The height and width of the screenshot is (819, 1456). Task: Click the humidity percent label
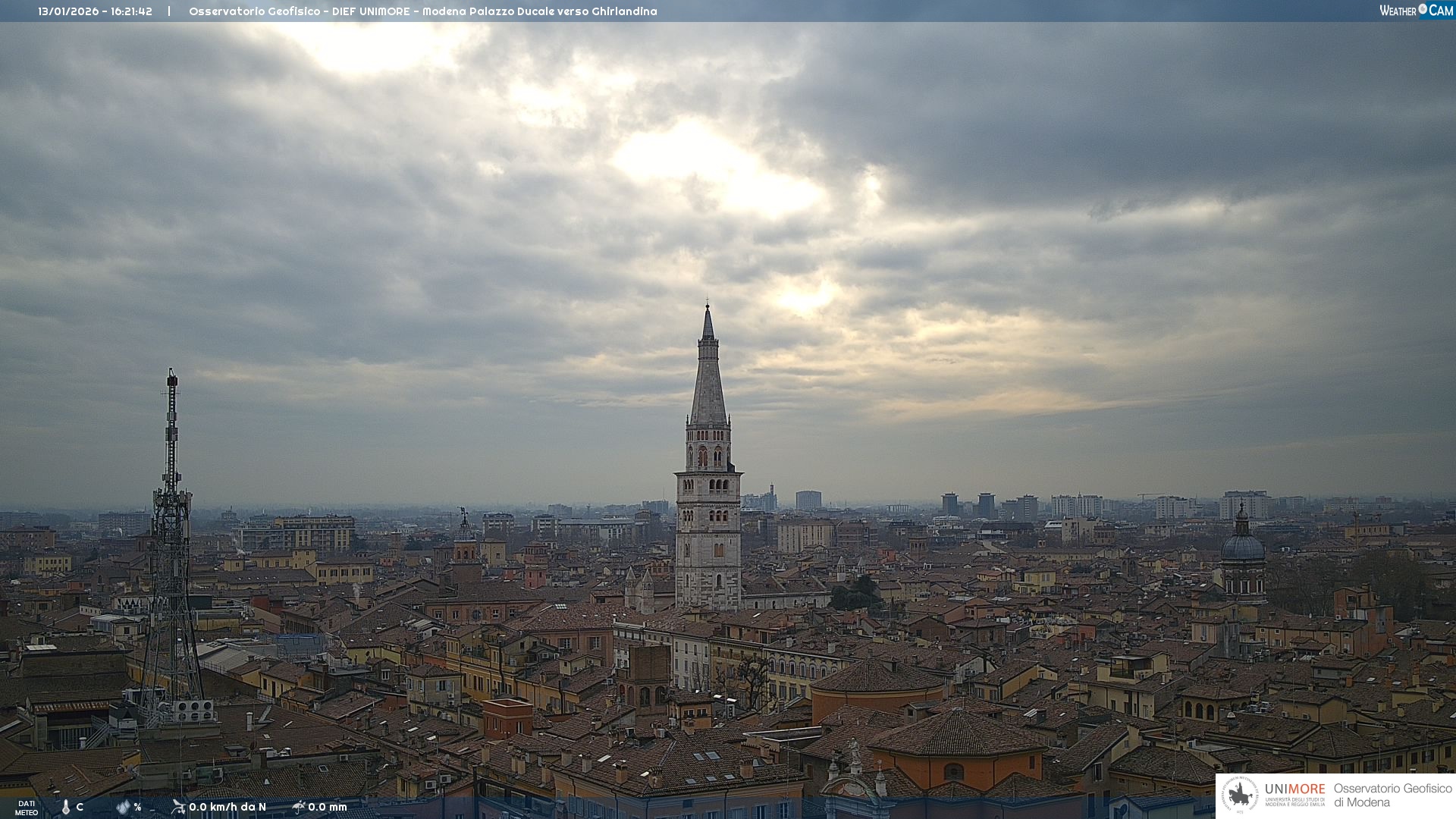137,807
